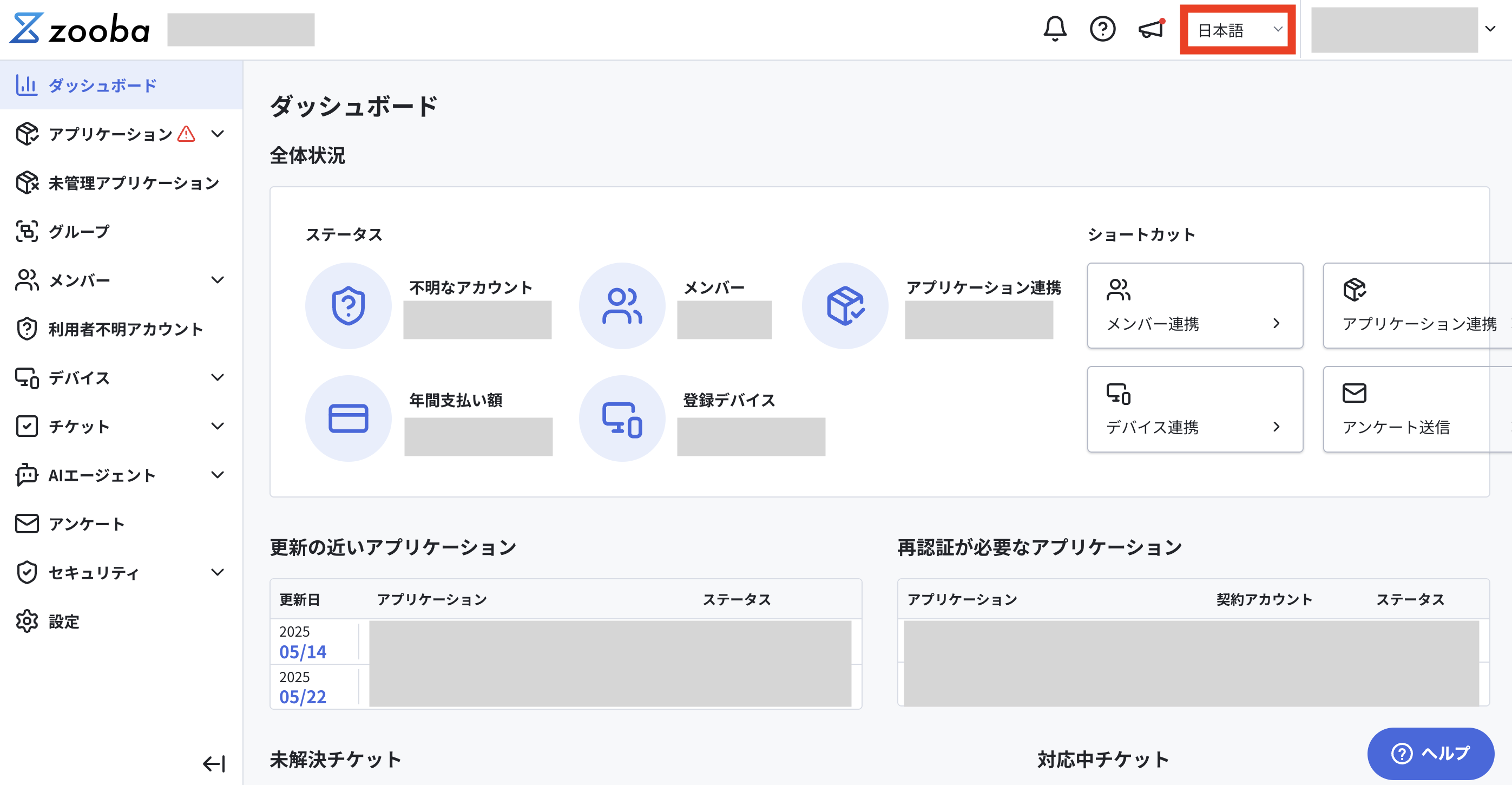The height and width of the screenshot is (785, 1512).
Task: Click the 設定 gear icon
Action: (x=27, y=621)
